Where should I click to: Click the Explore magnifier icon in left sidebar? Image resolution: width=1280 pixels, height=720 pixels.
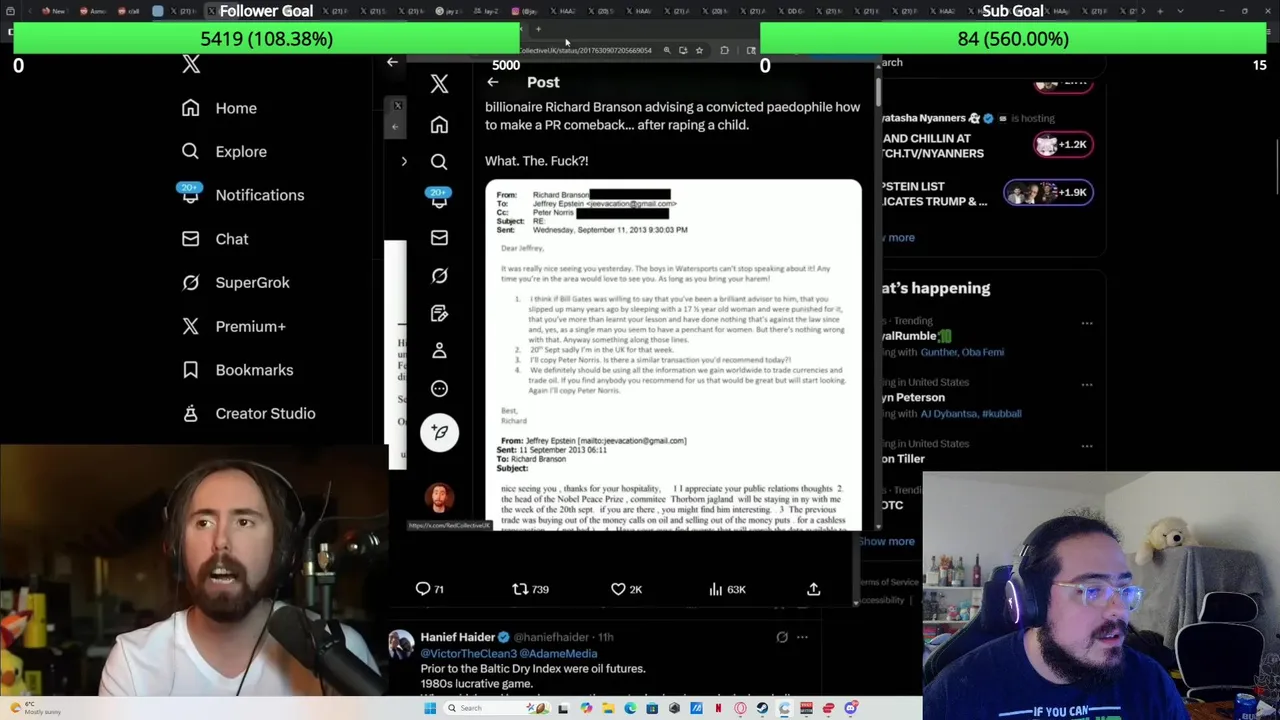tap(190, 152)
